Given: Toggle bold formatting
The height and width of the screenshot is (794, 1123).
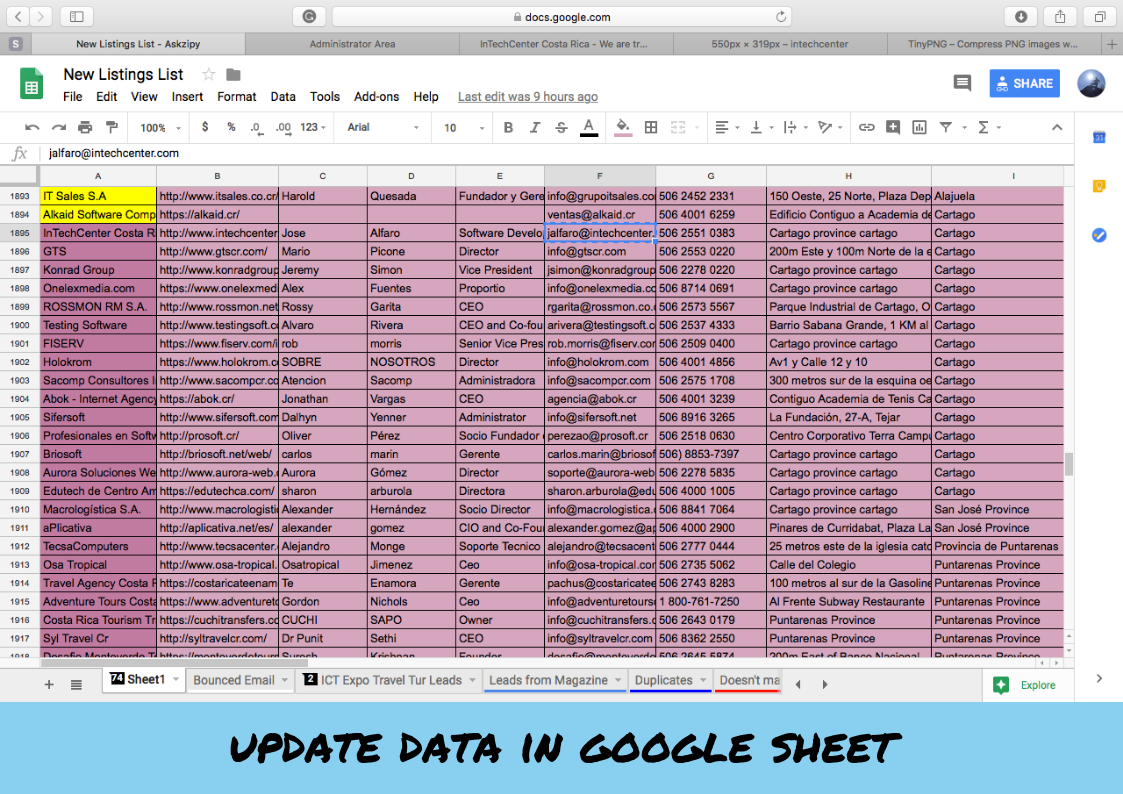Looking at the screenshot, I should coord(508,128).
